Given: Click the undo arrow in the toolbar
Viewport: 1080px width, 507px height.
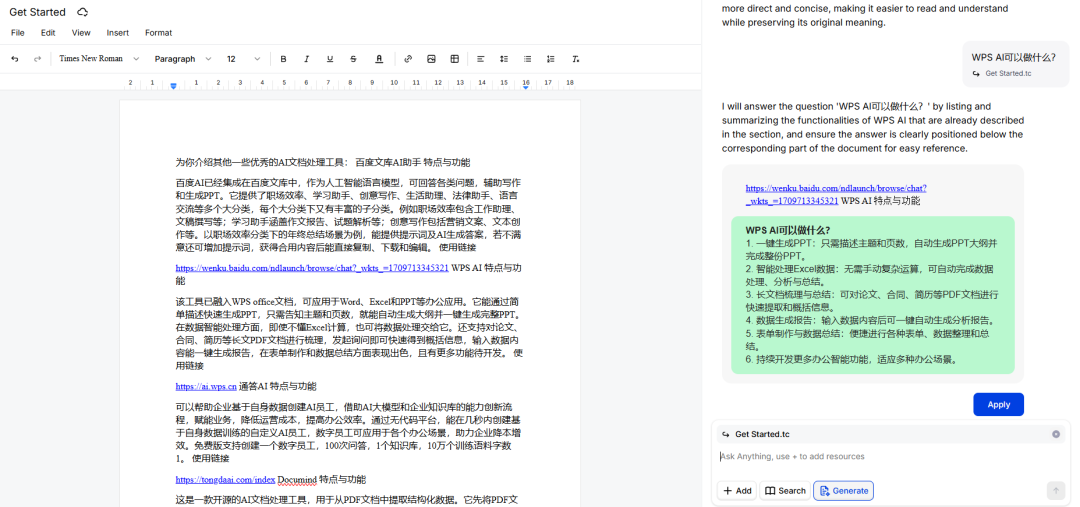Looking at the screenshot, I should pos(14,59).
